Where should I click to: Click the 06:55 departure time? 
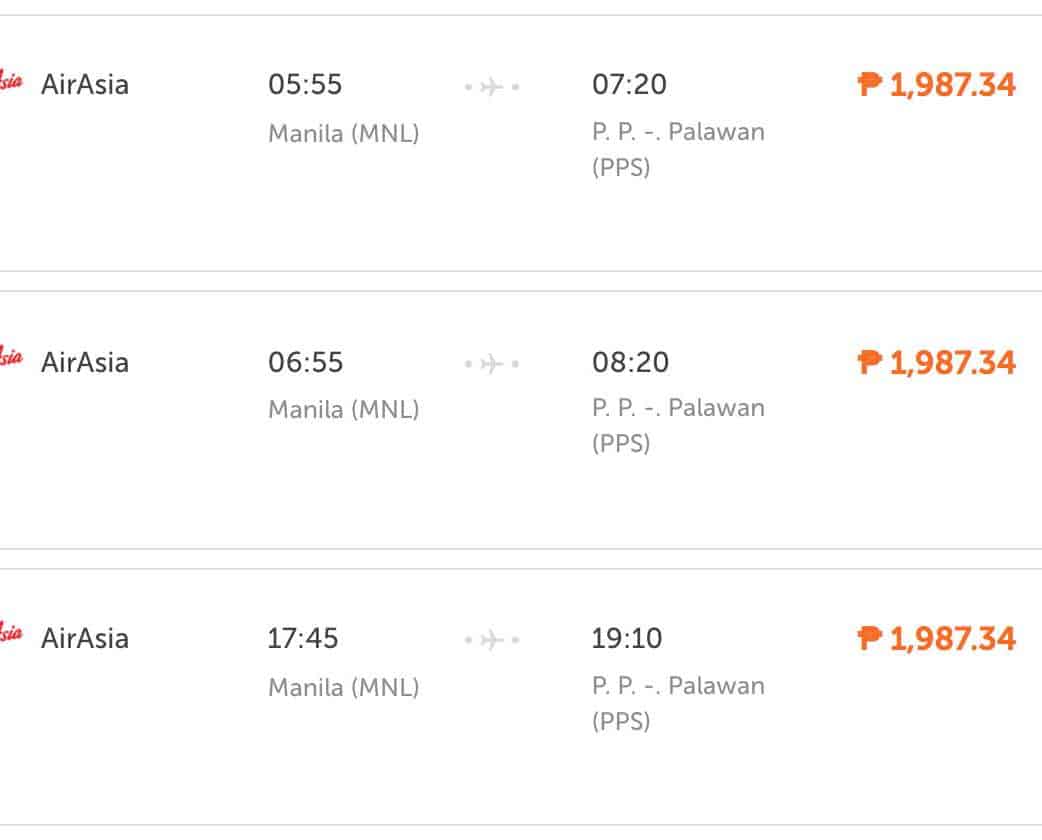point(305,362)
